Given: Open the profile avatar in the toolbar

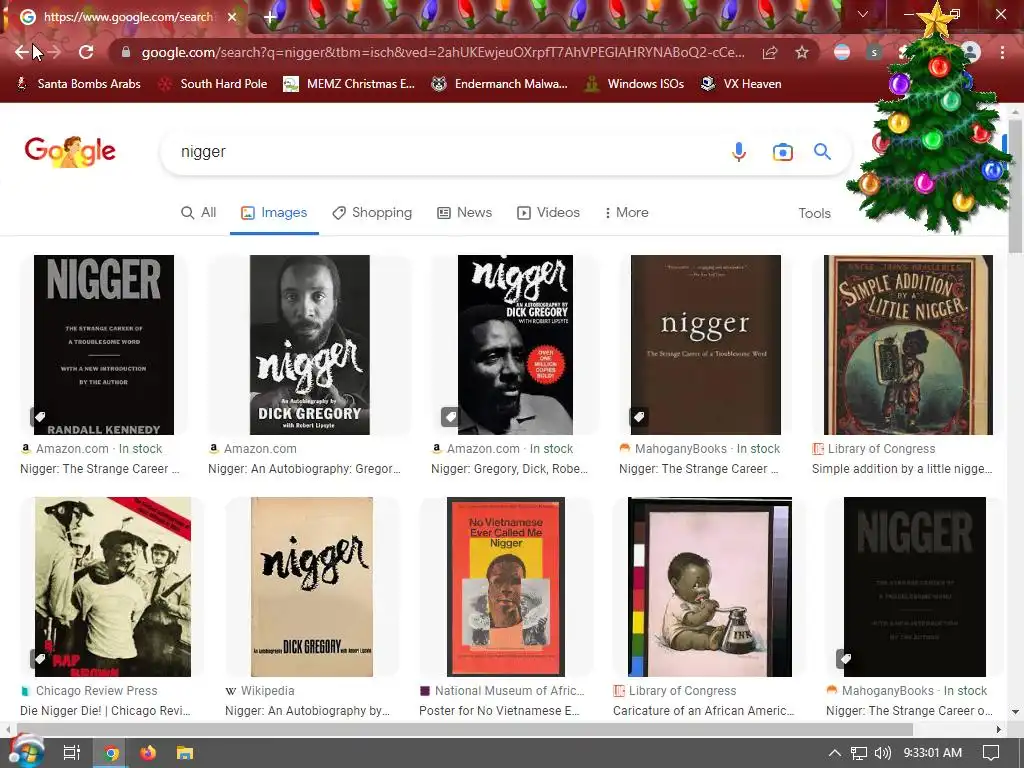Looking at the screenshot, I should click(x=972, y=52).
